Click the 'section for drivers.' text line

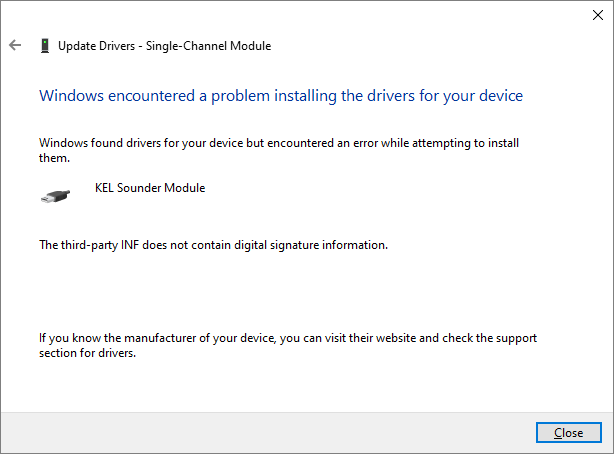[87, 353]
